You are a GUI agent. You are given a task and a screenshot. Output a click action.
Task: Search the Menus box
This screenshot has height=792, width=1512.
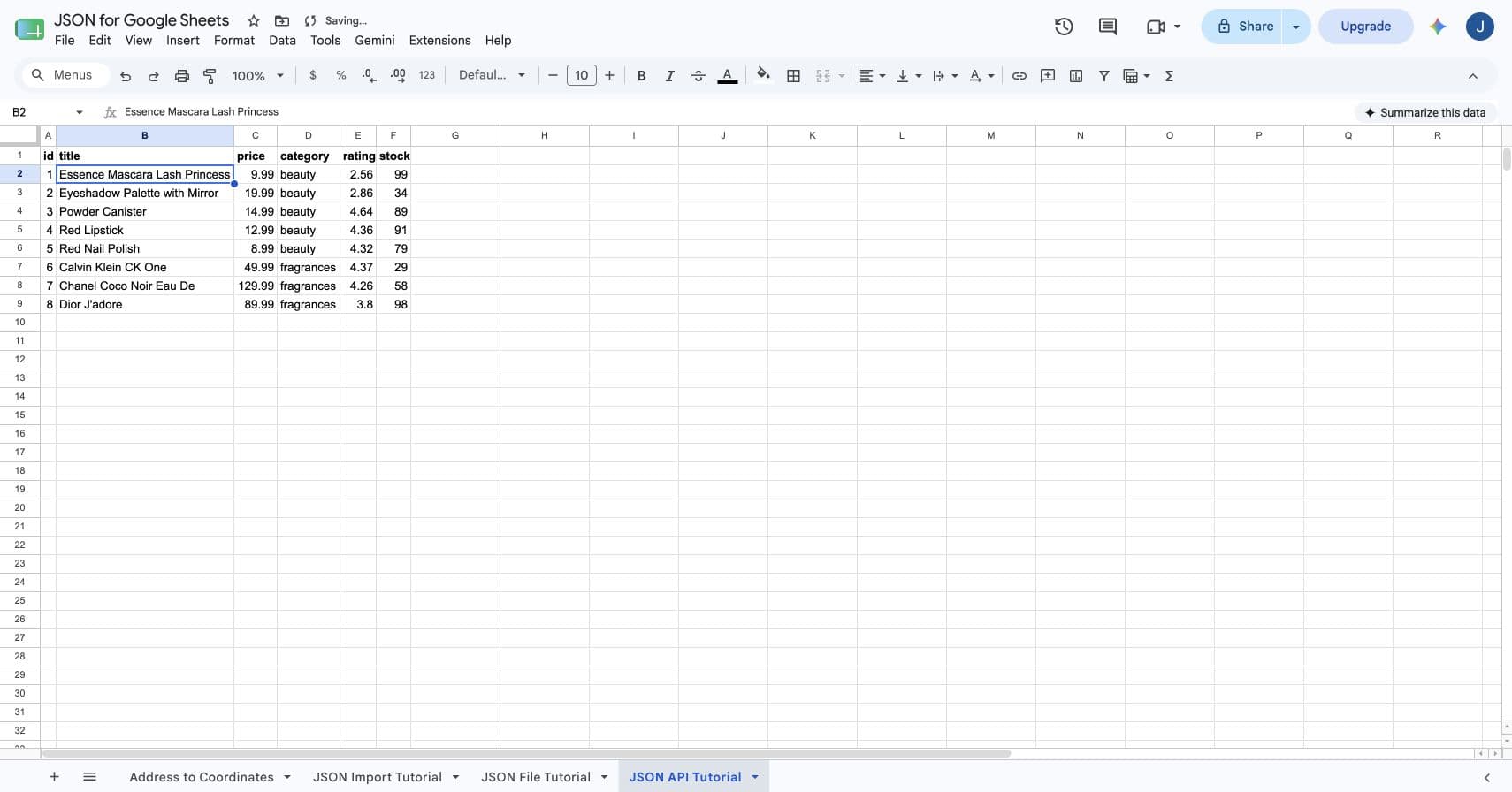(x=65, y=76)
